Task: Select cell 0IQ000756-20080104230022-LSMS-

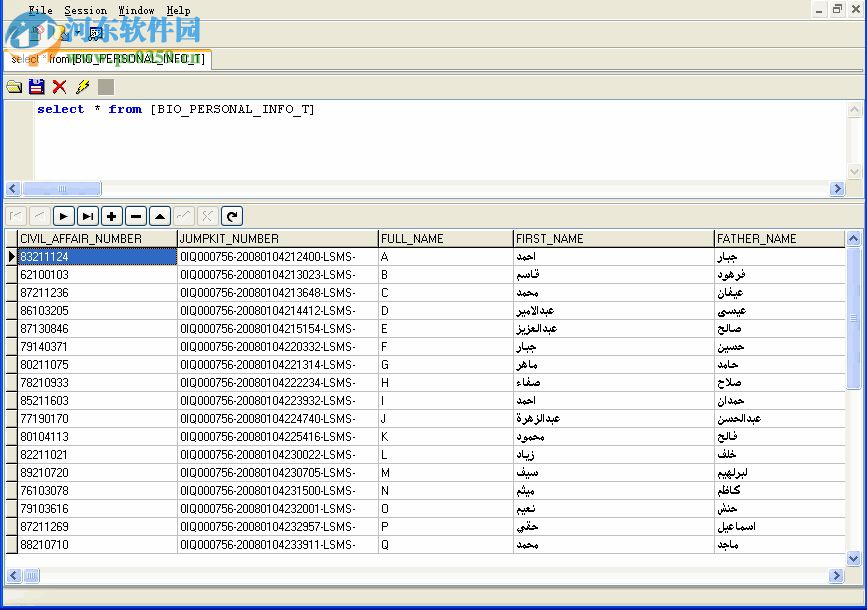Action: (x=278, y=455)
